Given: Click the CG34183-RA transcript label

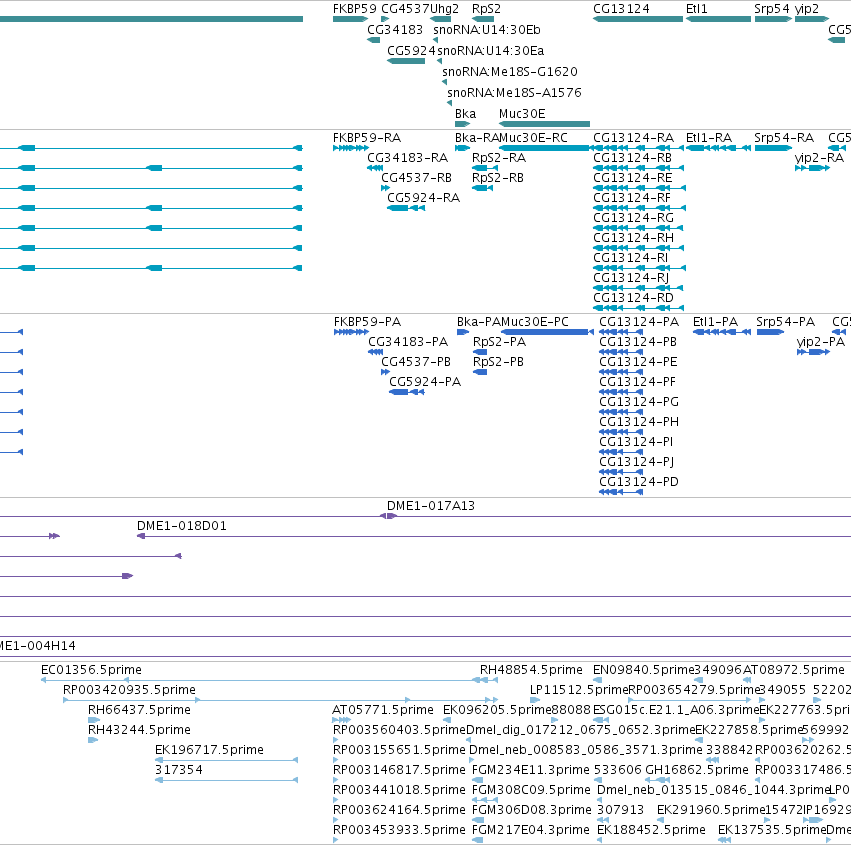Looking at the screenshot, I should [x=408, y=158].
